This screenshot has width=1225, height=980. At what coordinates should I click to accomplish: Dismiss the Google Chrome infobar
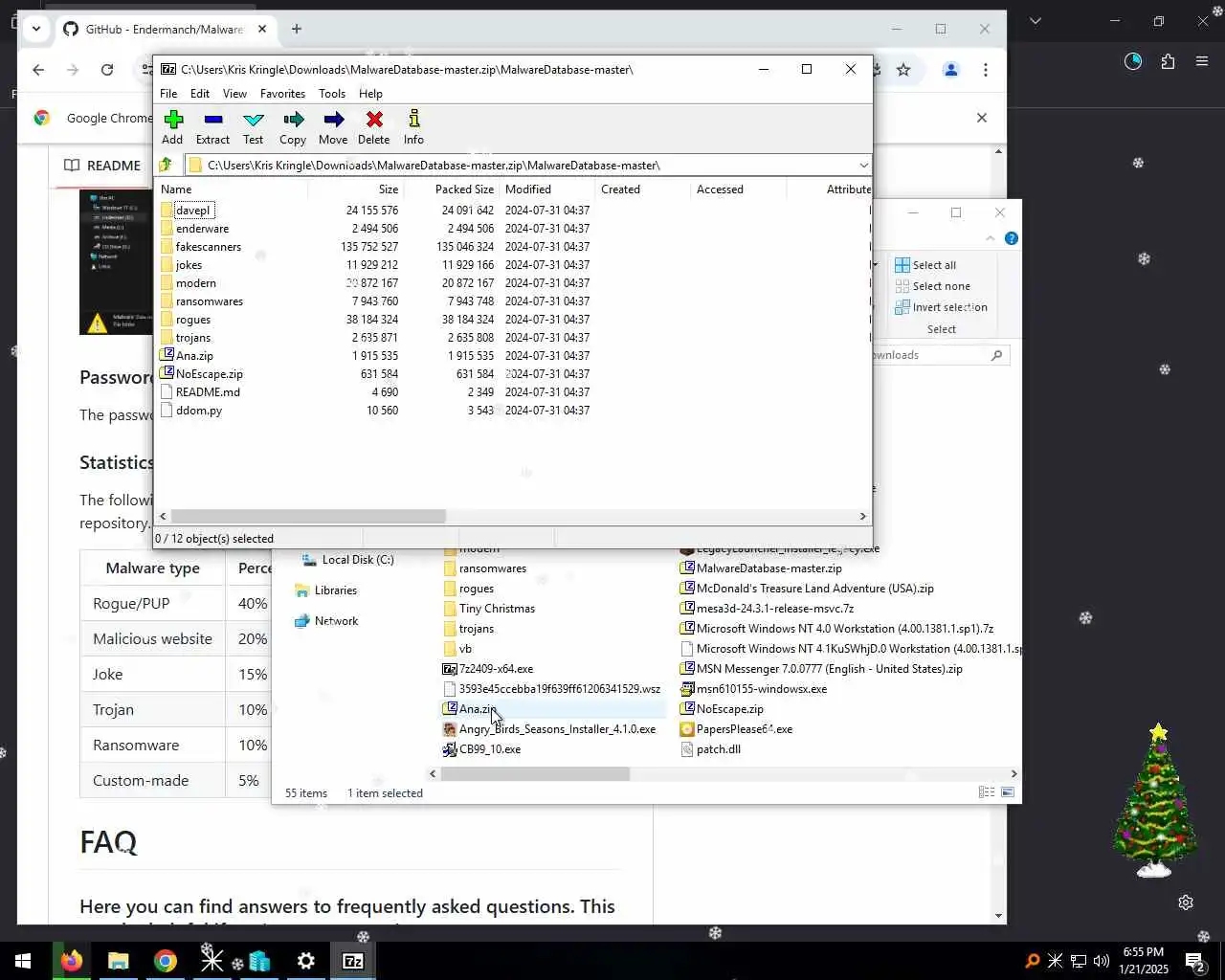pyautogui.click(x=981, y=118)
